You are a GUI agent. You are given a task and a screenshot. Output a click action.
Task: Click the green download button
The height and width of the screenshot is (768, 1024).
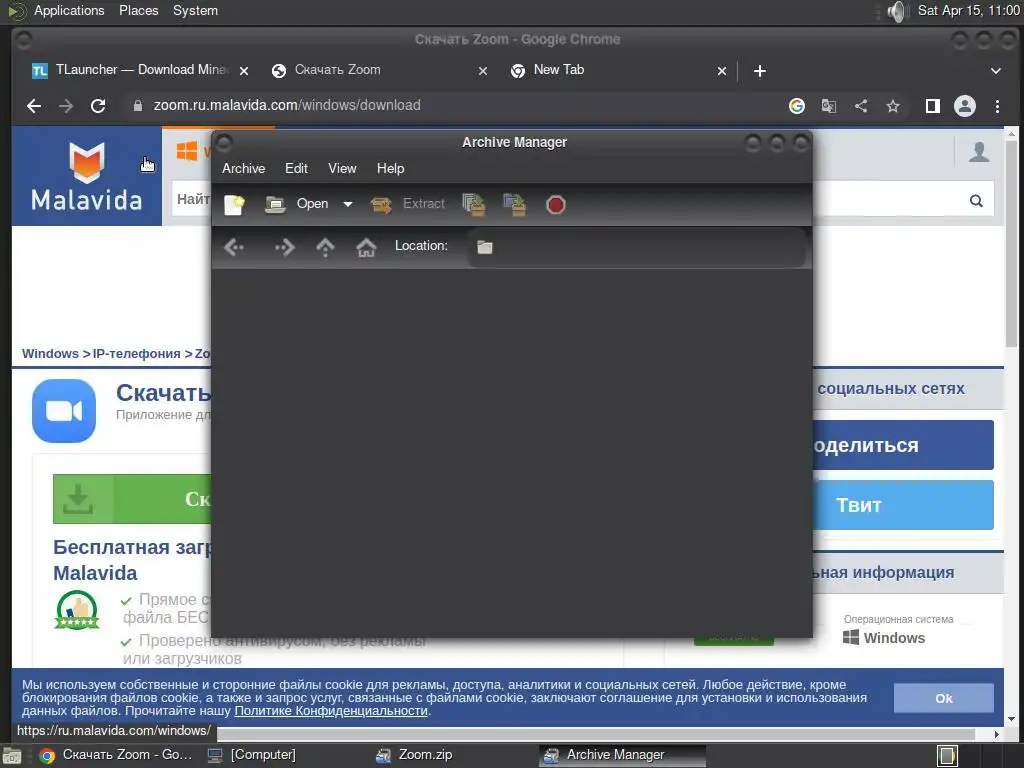click(132, 499)
